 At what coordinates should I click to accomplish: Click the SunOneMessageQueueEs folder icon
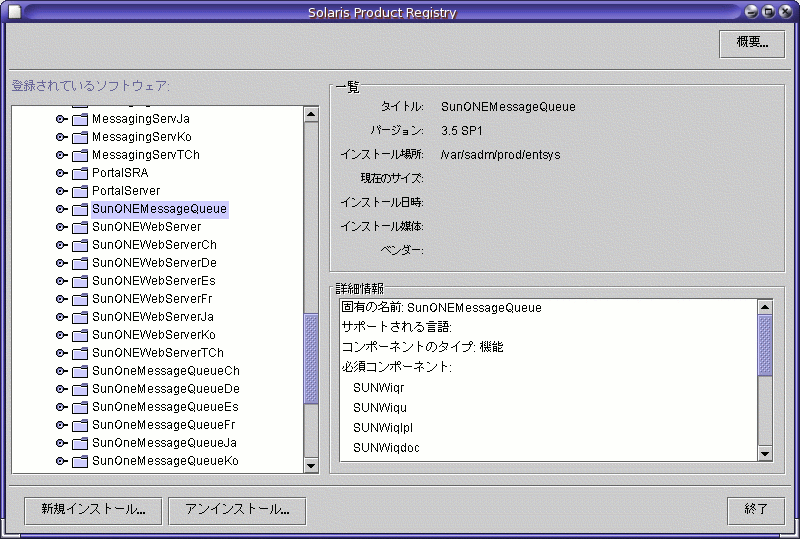[x=80, y=407]
